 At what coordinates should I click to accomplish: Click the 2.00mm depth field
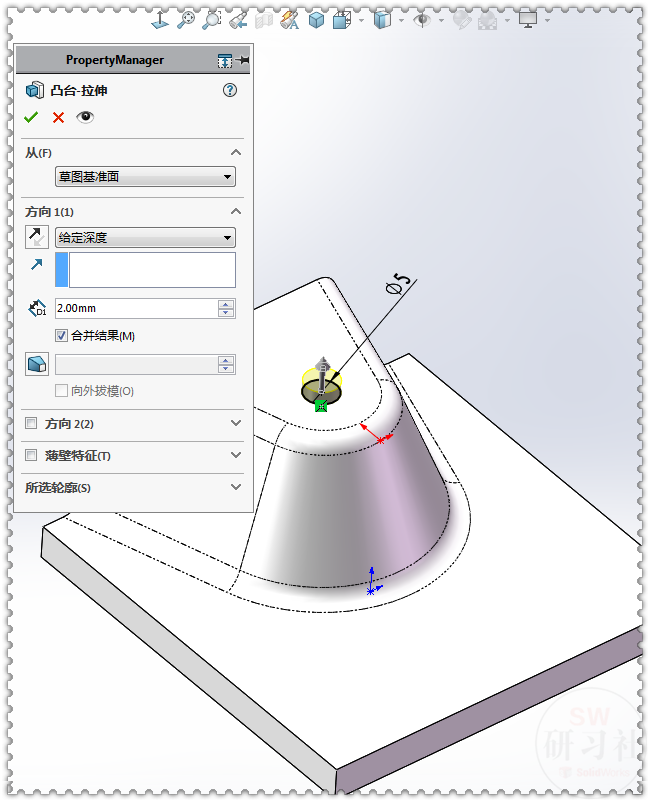136,308
